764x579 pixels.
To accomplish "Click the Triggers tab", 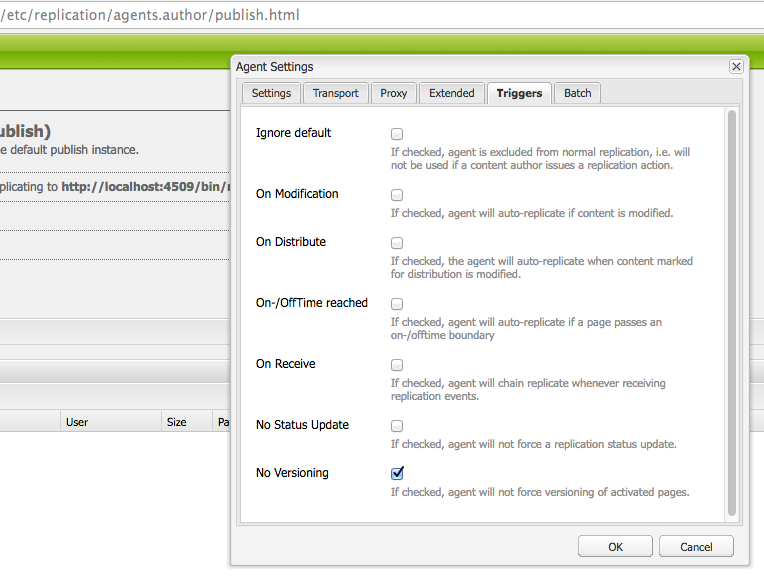I will pyautogui.click(x=519, y=93).
